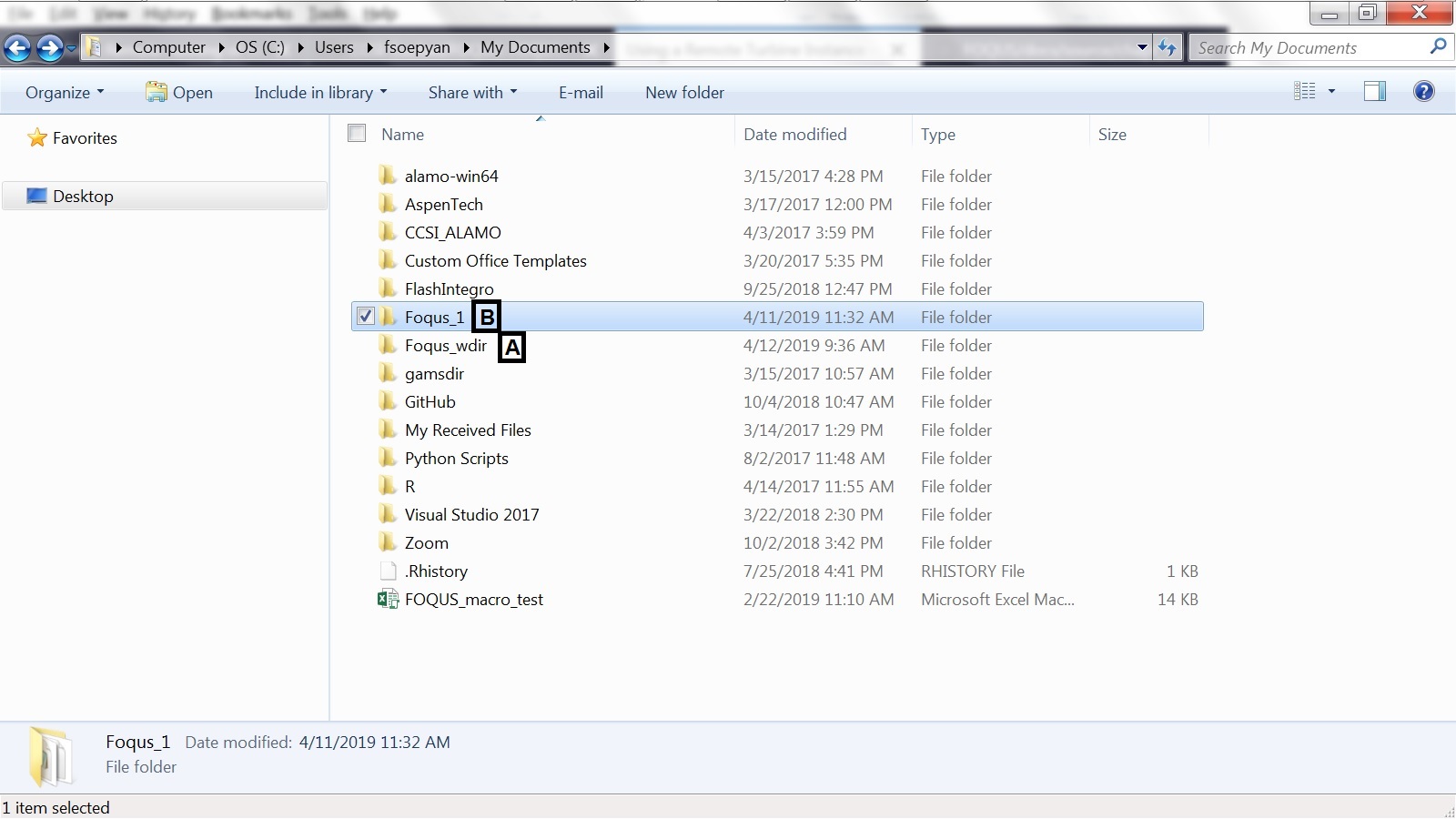Viewport: 1456px width, 819px height.
Task: Click the Favorites star icon in the sidebar
Action: 36,137
